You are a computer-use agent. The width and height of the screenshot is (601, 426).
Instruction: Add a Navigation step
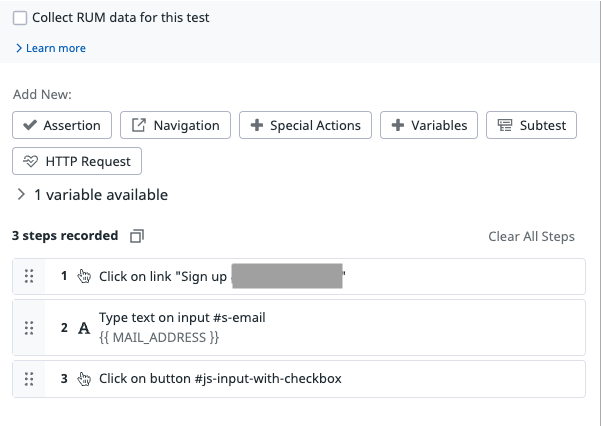coord(176,125)
